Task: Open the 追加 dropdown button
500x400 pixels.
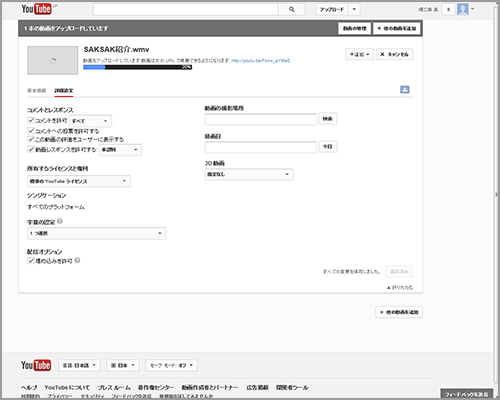Action: tap(360, 54)
